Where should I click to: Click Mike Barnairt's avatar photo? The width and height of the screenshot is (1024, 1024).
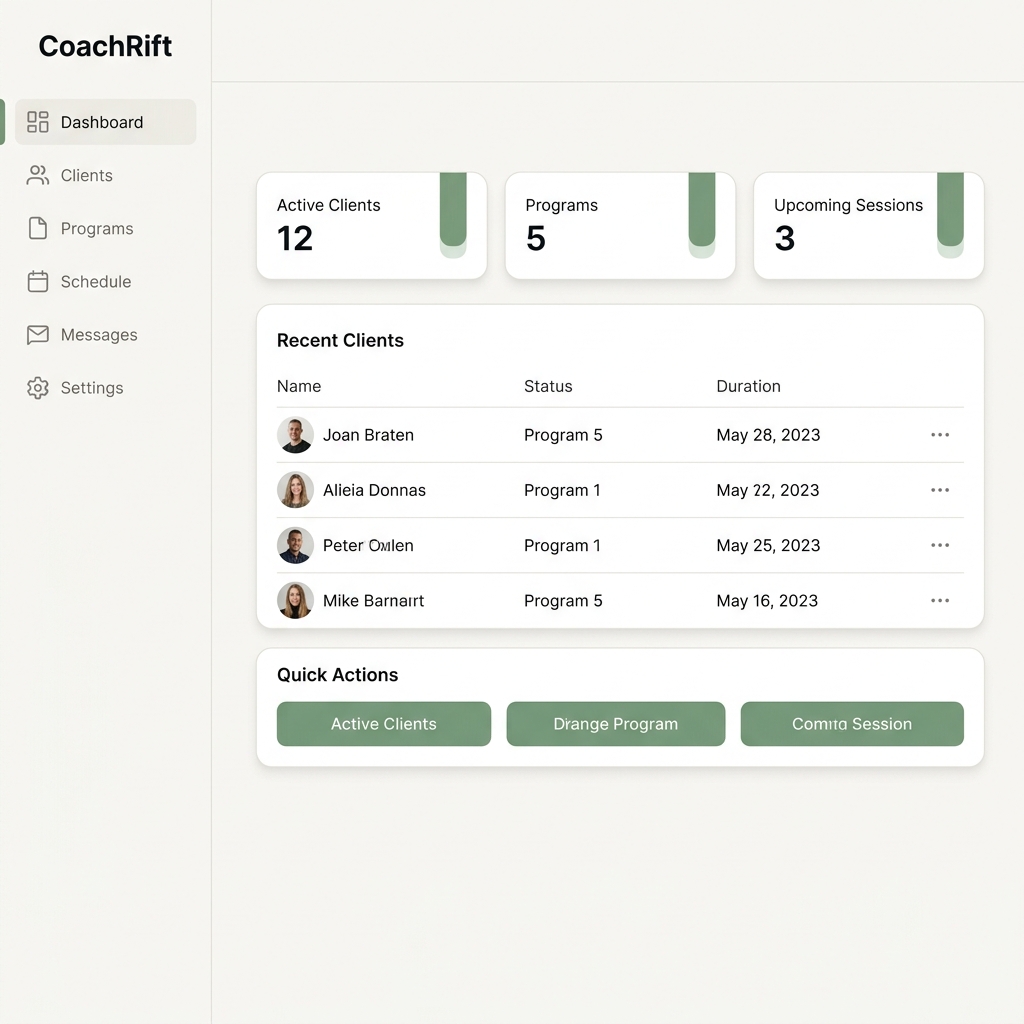coord(295,601)
